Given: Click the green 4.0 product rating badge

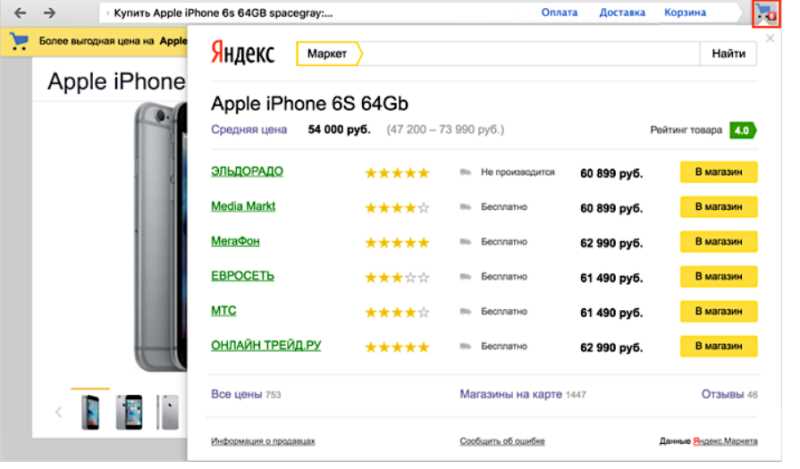Looking at the screenshot, I should [743, 130].
